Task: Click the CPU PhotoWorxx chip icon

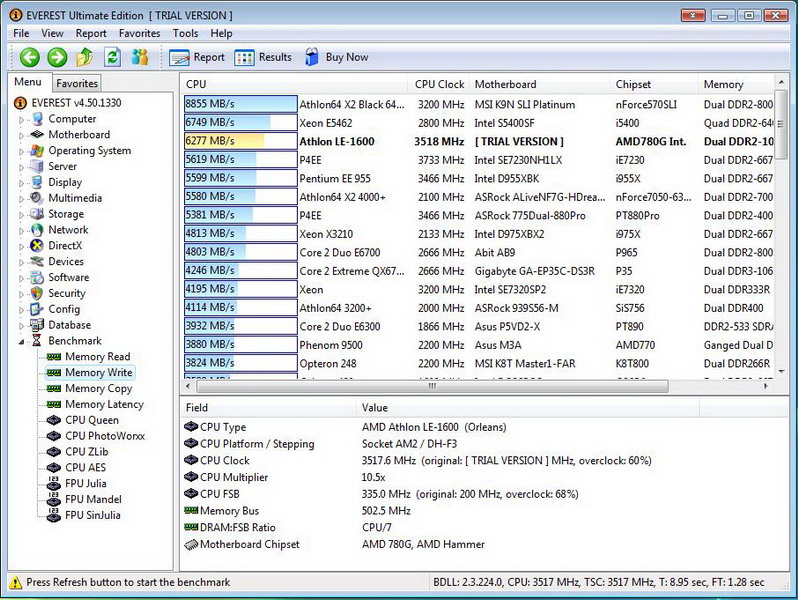Action: pos(53,436)
